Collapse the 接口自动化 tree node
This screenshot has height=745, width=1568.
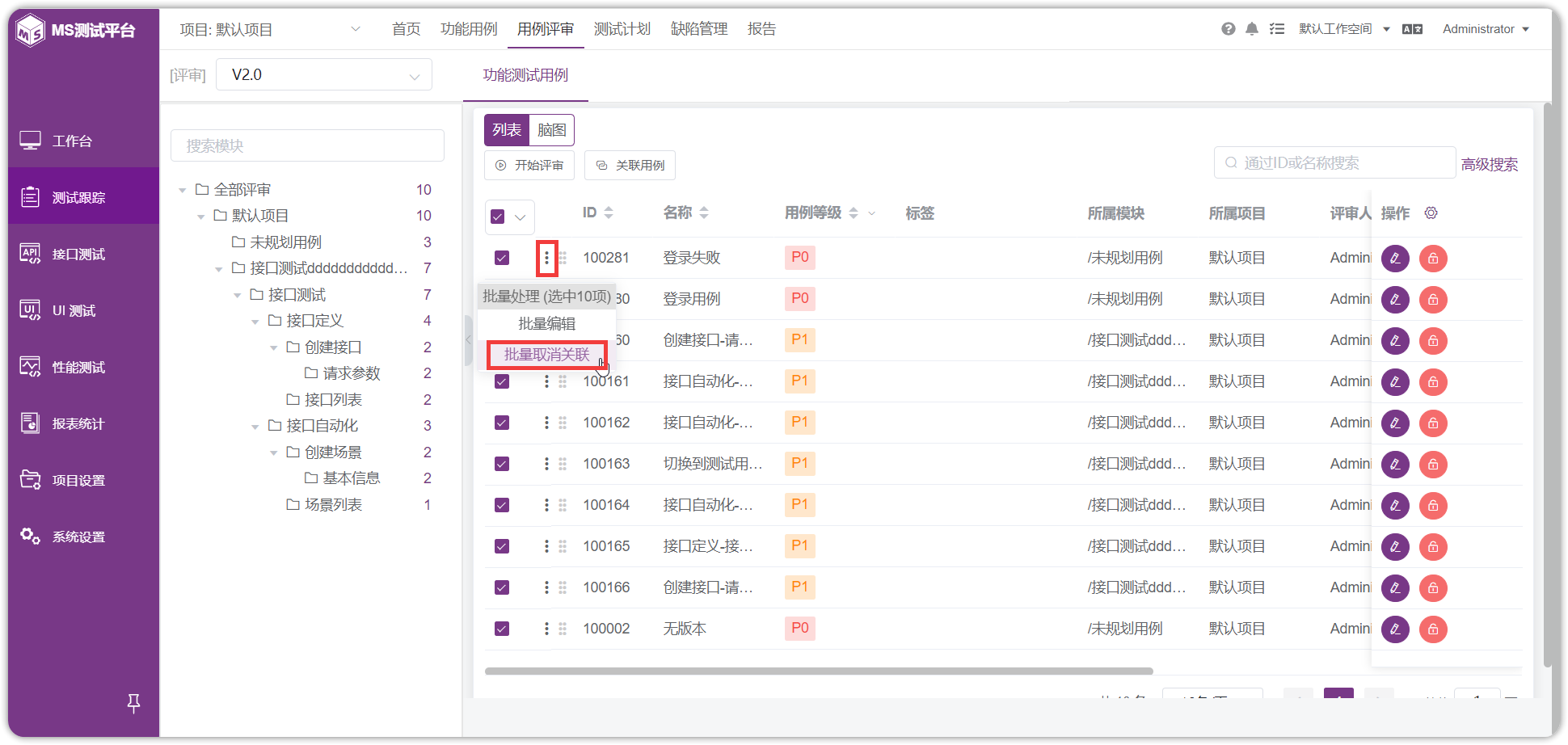tap(255, 427)
